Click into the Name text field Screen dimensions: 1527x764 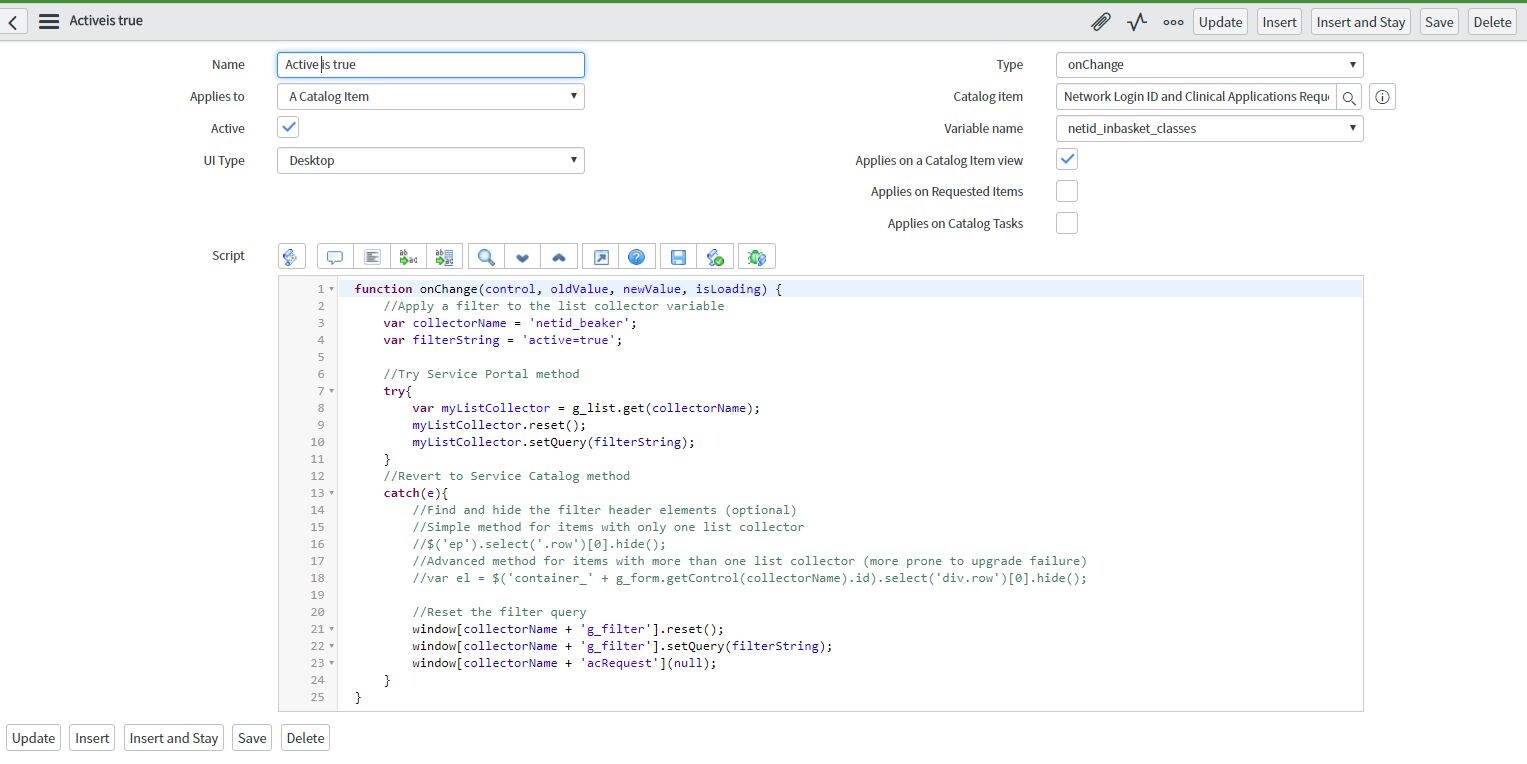430,65
